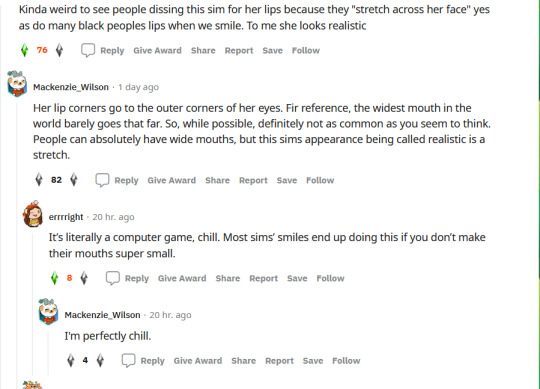Upvote Mackenzie_Wilson's comment with 82 points
Image resolution: width=540 pixels, height=389 pixels.
click(x=39, y=180)
